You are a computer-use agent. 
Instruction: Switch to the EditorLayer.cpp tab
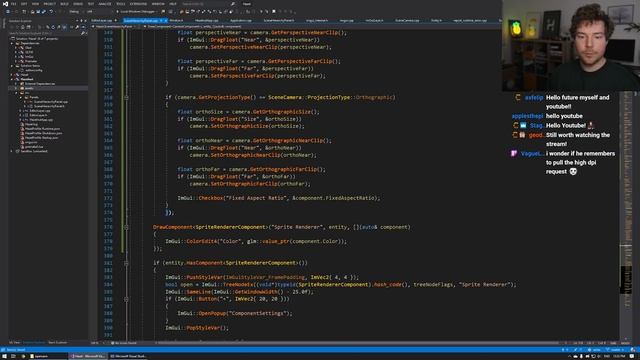[x=102, y=20]
